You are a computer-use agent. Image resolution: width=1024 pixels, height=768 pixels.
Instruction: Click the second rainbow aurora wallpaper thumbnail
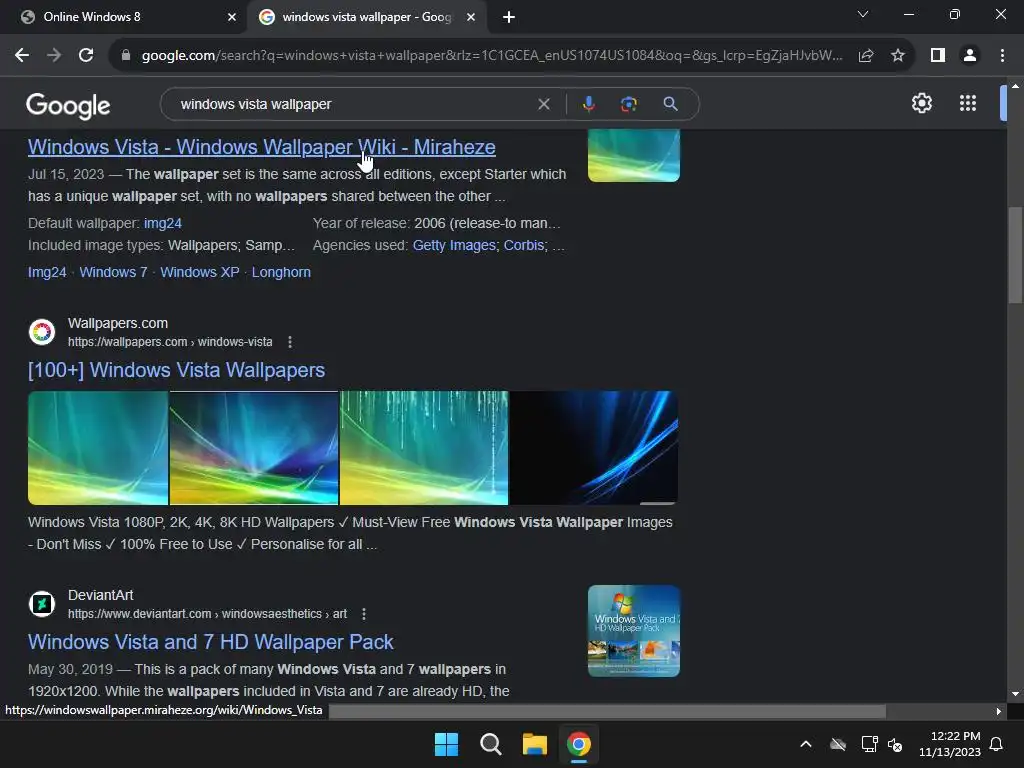[x=254, y=448]
